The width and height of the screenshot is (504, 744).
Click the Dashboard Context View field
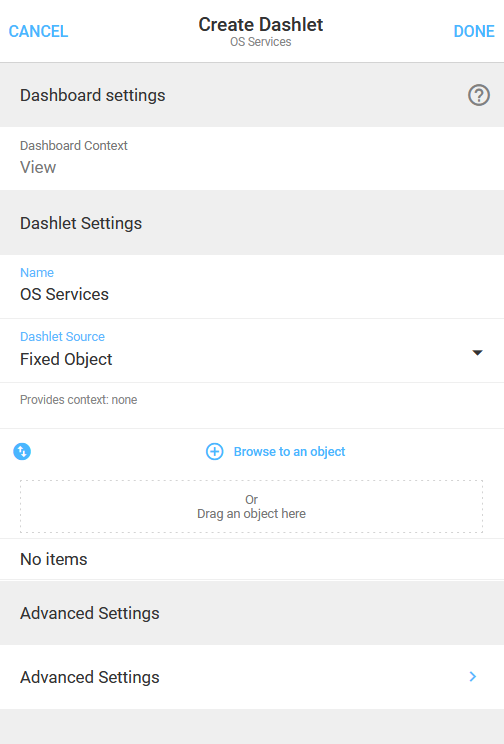pyautogui.click(x=252, y=158)
